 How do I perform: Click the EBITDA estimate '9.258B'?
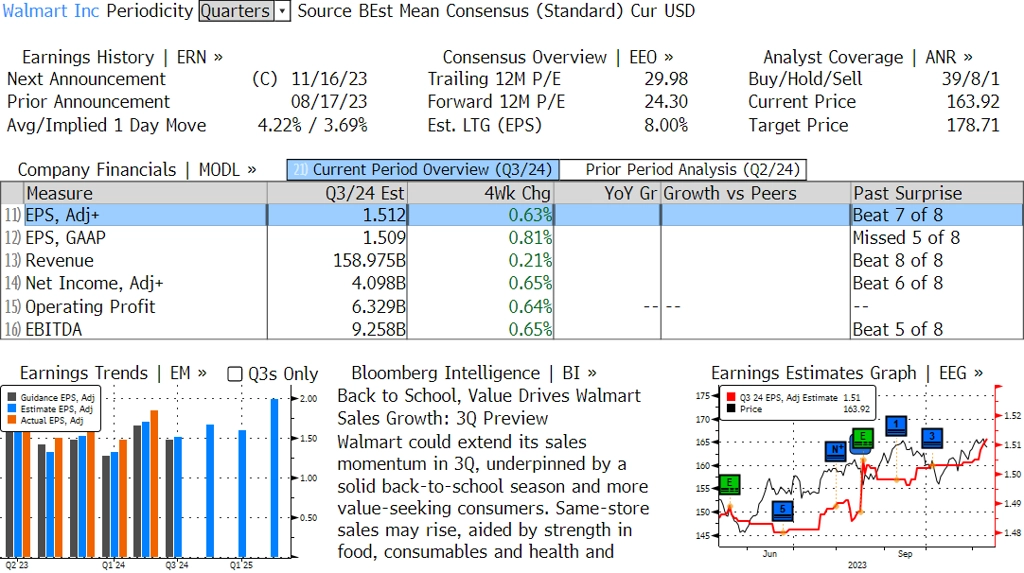coord(379,329)
